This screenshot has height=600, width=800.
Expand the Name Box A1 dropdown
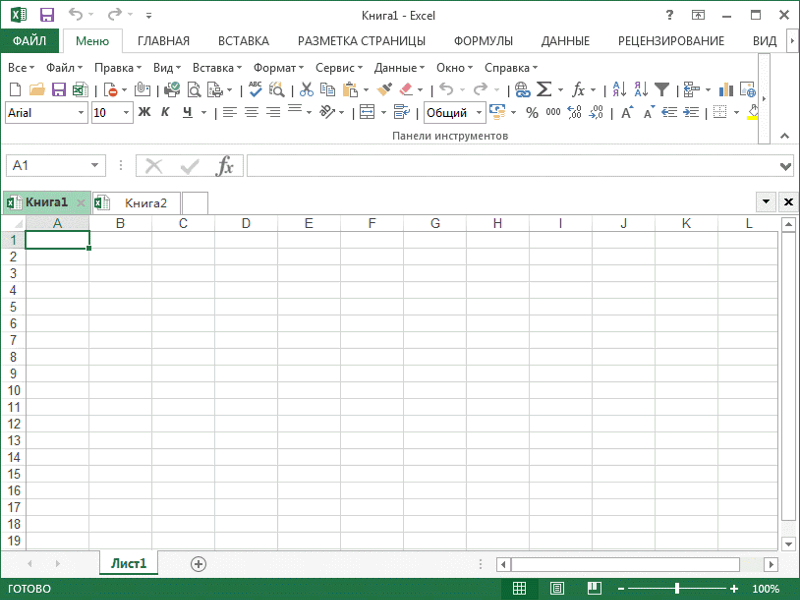[x=94, y=165]
